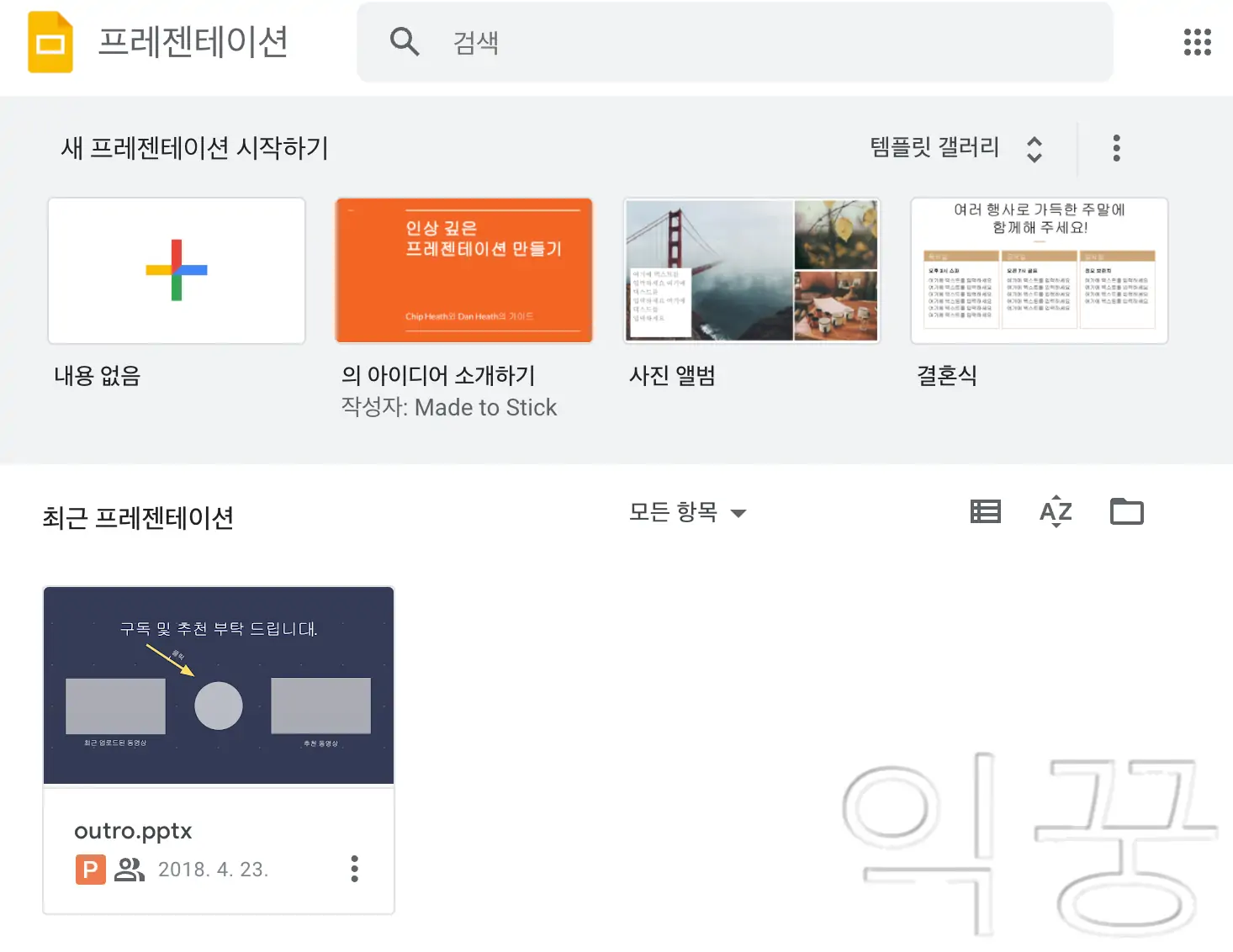Click the Google Slides logo icon

(x=51, y=42)
